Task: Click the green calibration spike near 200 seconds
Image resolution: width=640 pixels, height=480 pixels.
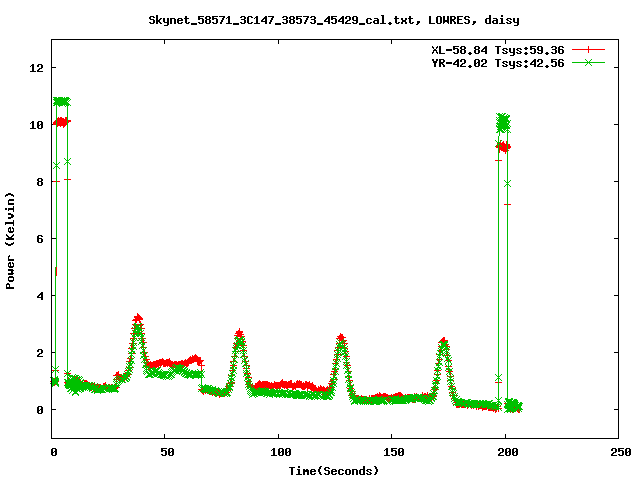Action: point(503,123)
